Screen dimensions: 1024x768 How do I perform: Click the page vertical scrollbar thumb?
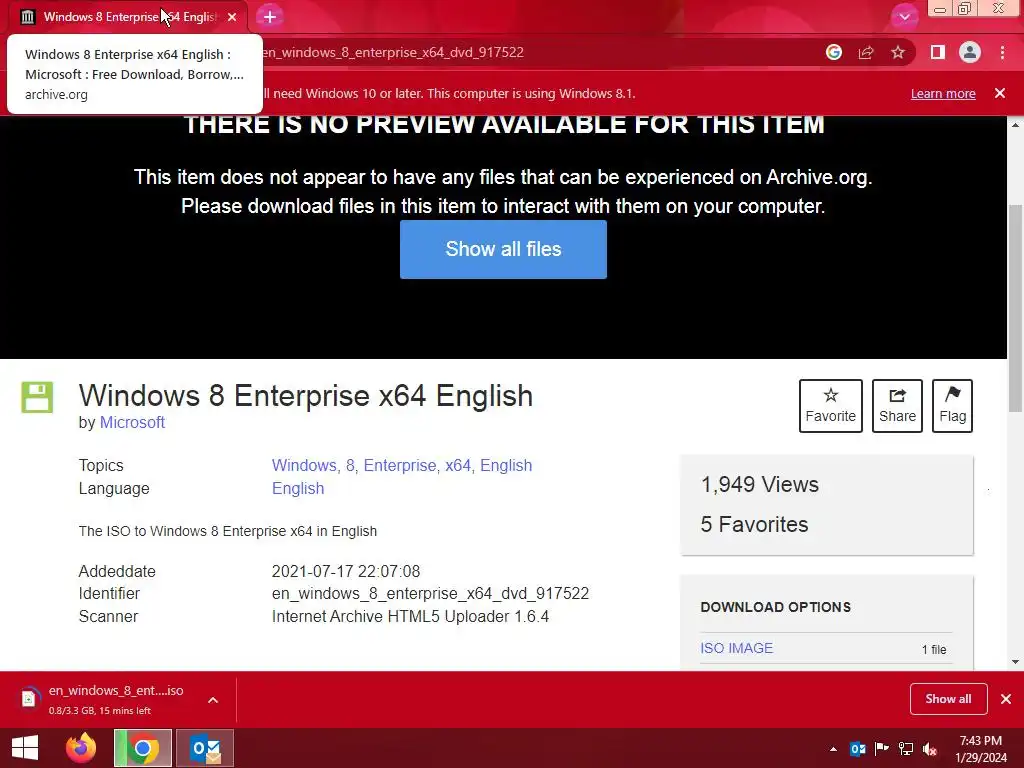1016,308
